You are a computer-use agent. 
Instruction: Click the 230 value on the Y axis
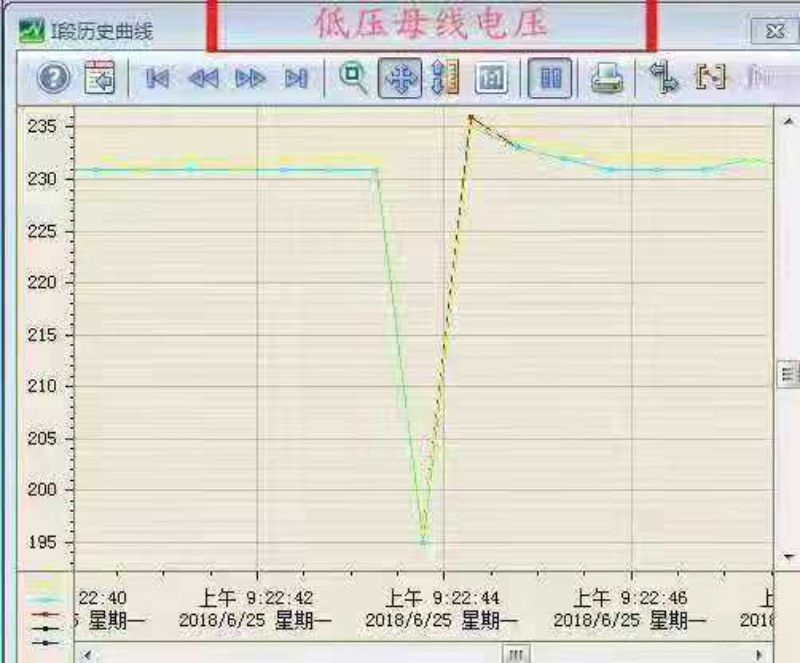[42, 179]
